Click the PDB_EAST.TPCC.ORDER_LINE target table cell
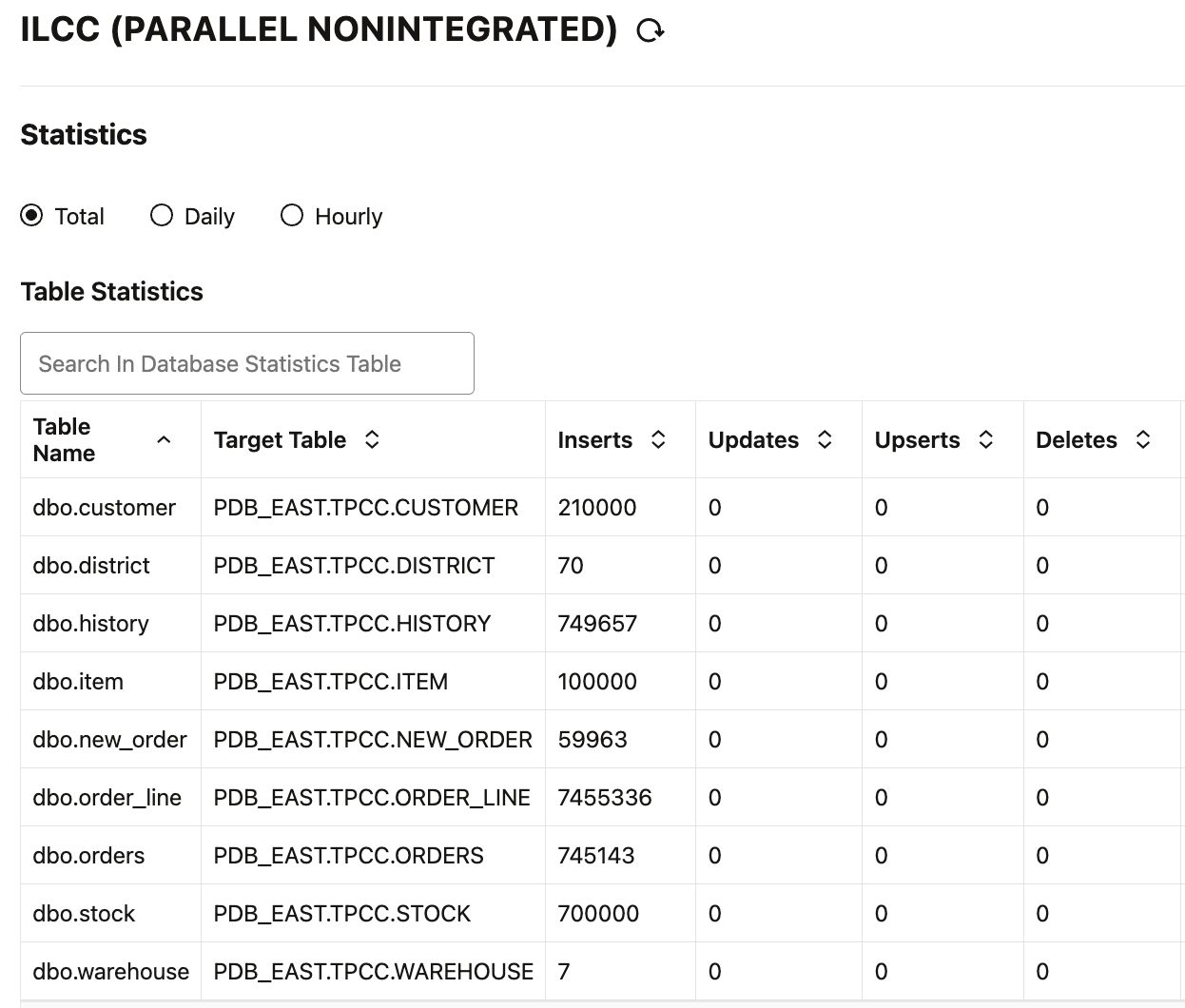 (x=372, y=798)
